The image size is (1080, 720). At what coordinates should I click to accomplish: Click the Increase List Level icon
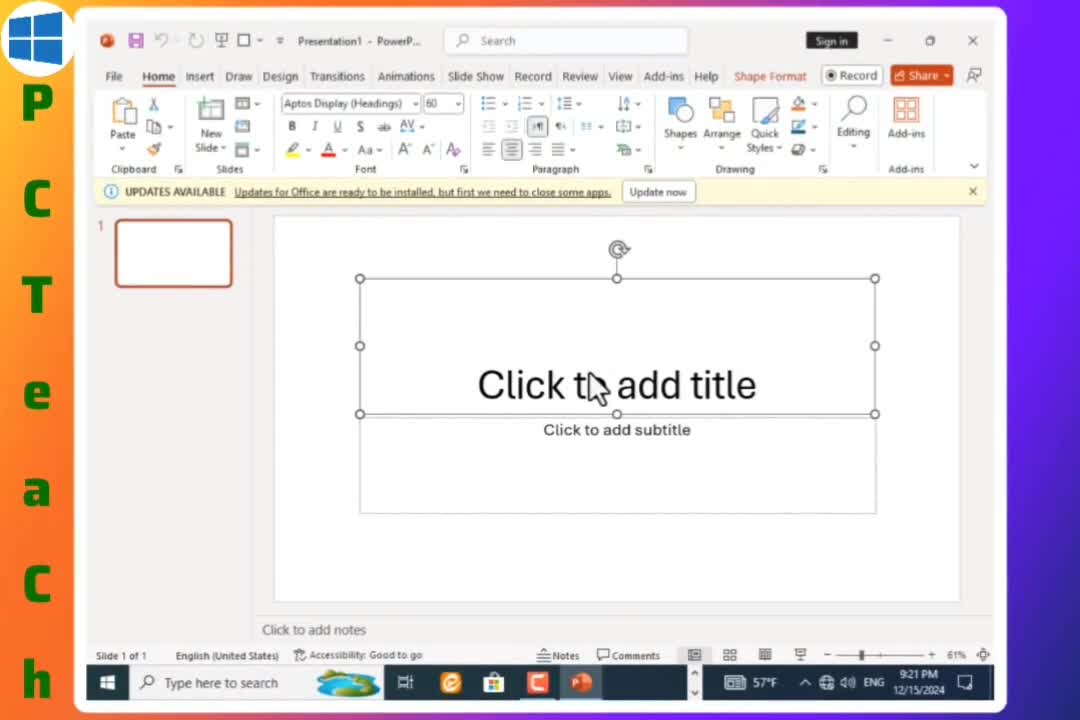[x=512, y=127]
